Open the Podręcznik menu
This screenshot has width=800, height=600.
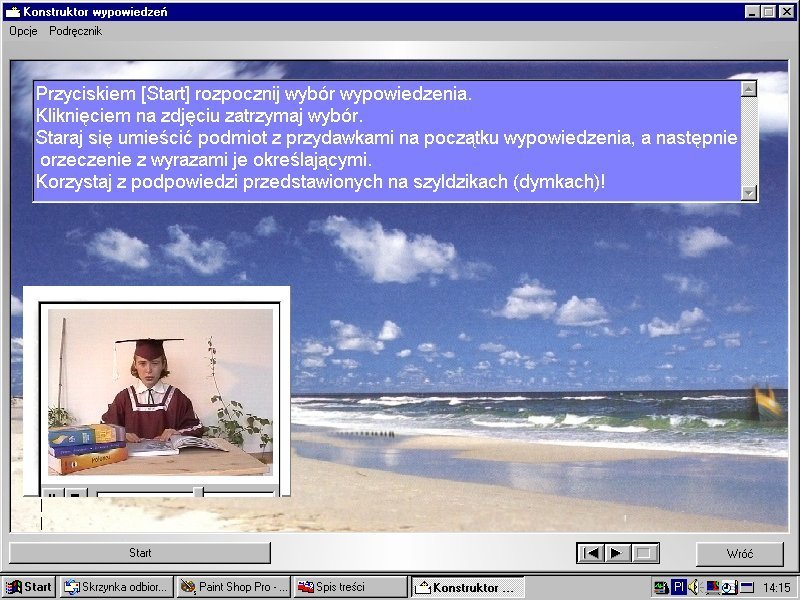75,31
